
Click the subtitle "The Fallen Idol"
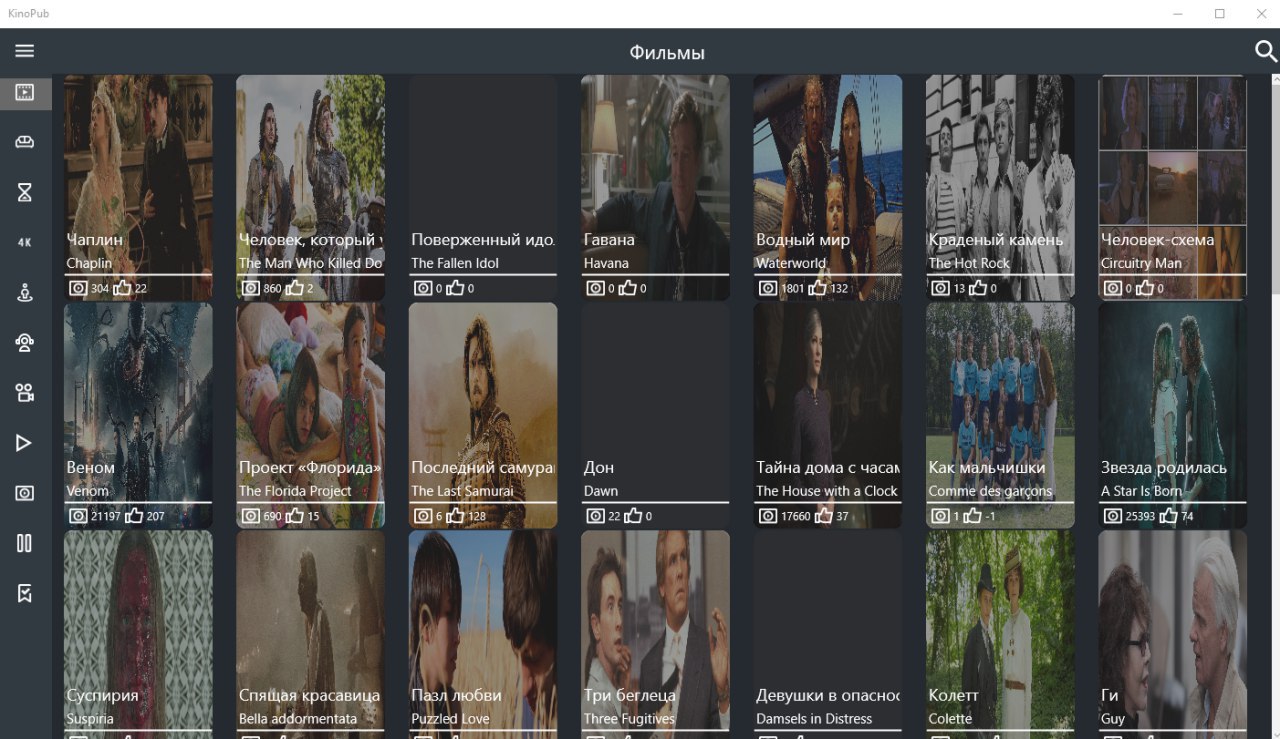[455, 263]
